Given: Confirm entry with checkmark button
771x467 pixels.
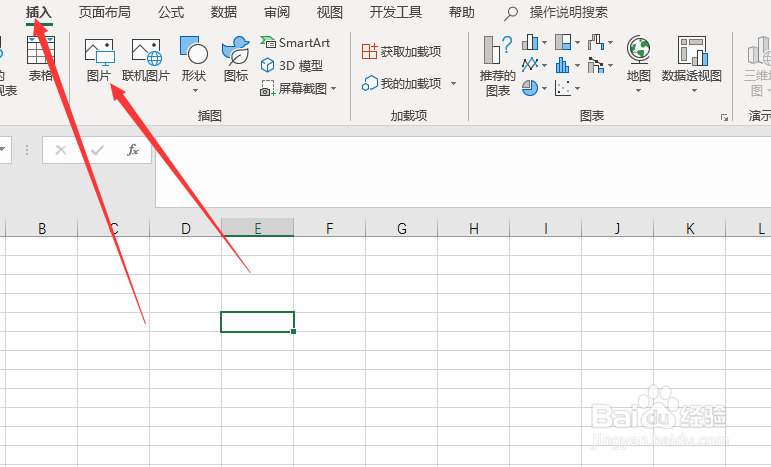Looking at the screenshot, I should coord(97,150).
